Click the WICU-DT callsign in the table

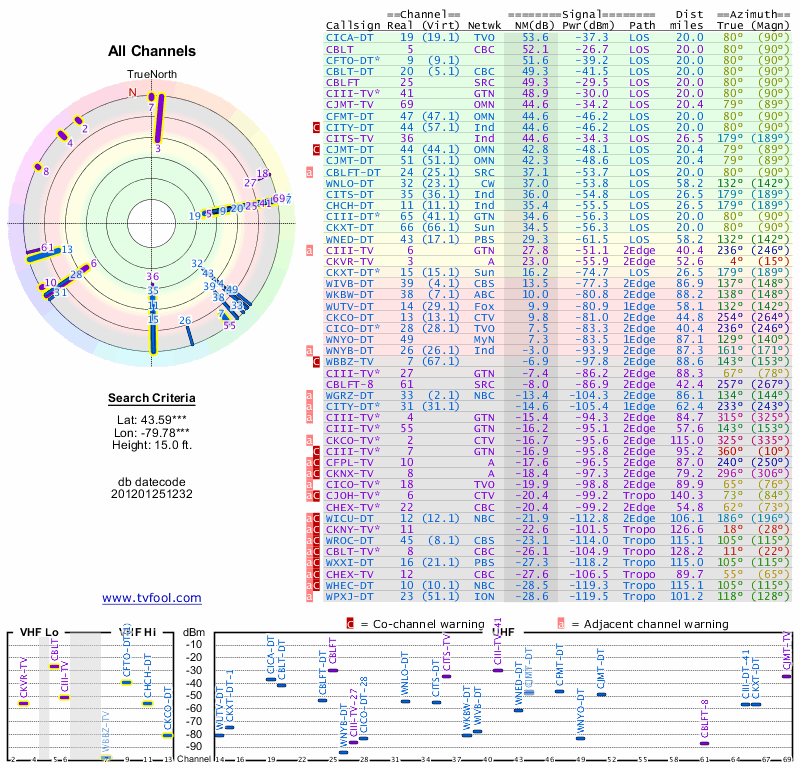coord(349,518)
